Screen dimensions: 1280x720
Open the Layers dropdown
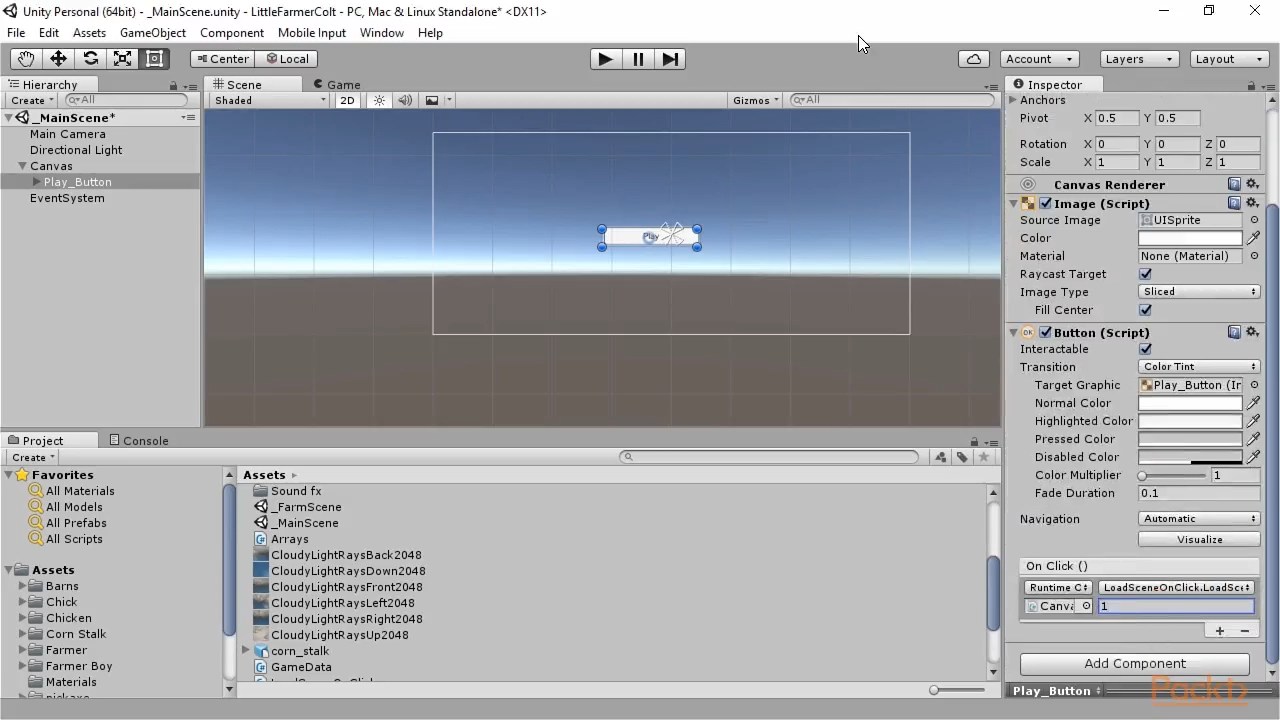click(x=1139, y=59)
